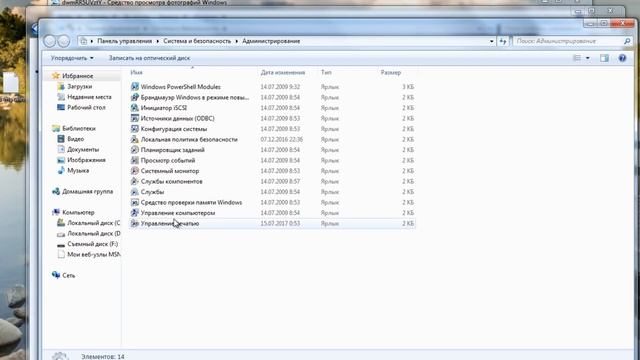Open Локальный диск (C:) in the sidebar
640x360 pixels.
click(93, 223)
